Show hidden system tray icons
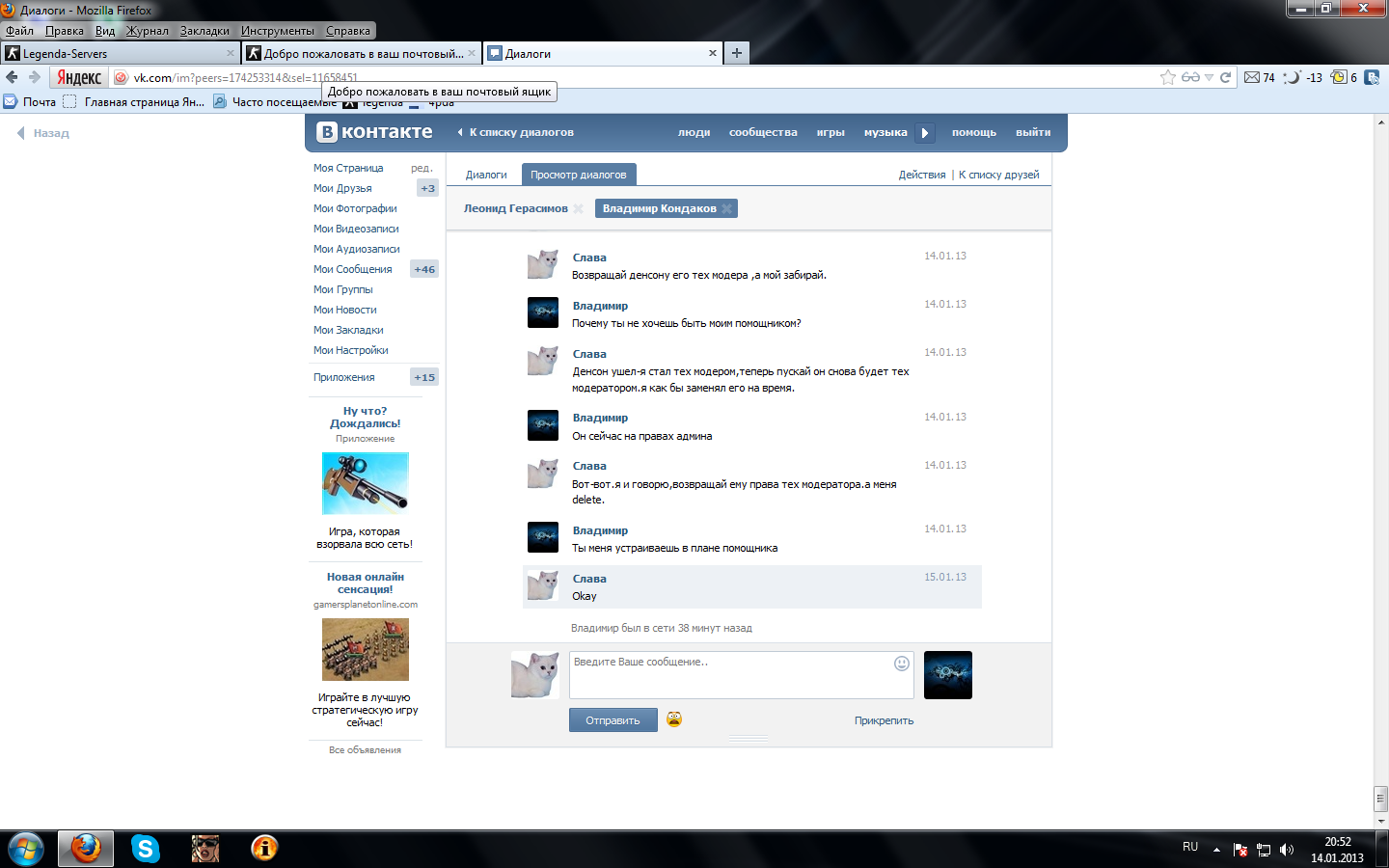This screenshot has width=1389, height=868. [x=1216, y=850]
